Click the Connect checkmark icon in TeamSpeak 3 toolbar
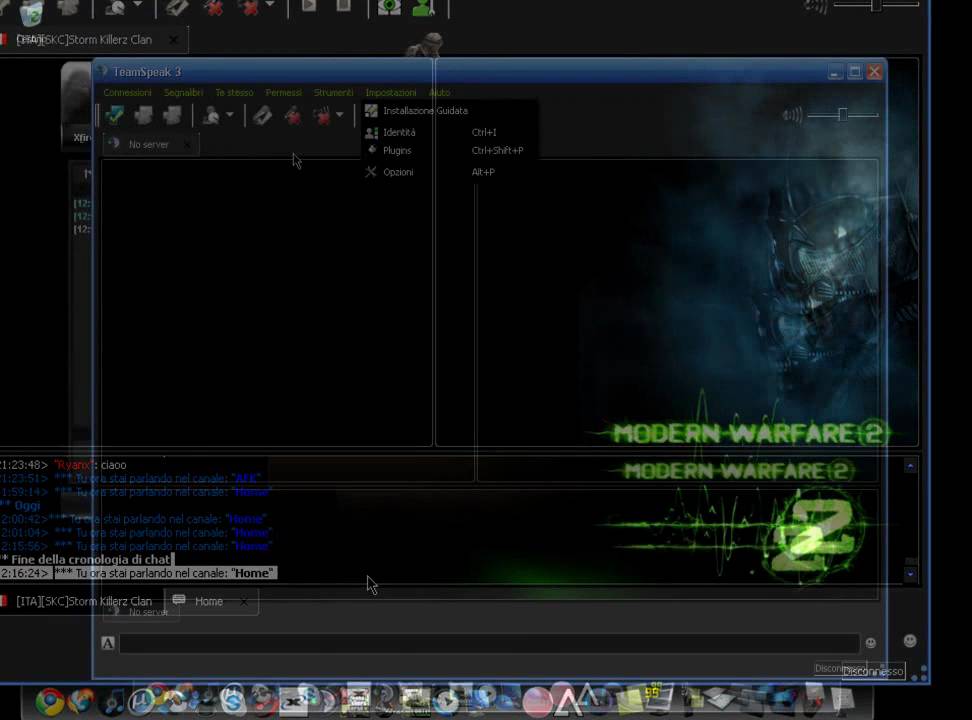This screenshot has width=972, height=720. 115,115
